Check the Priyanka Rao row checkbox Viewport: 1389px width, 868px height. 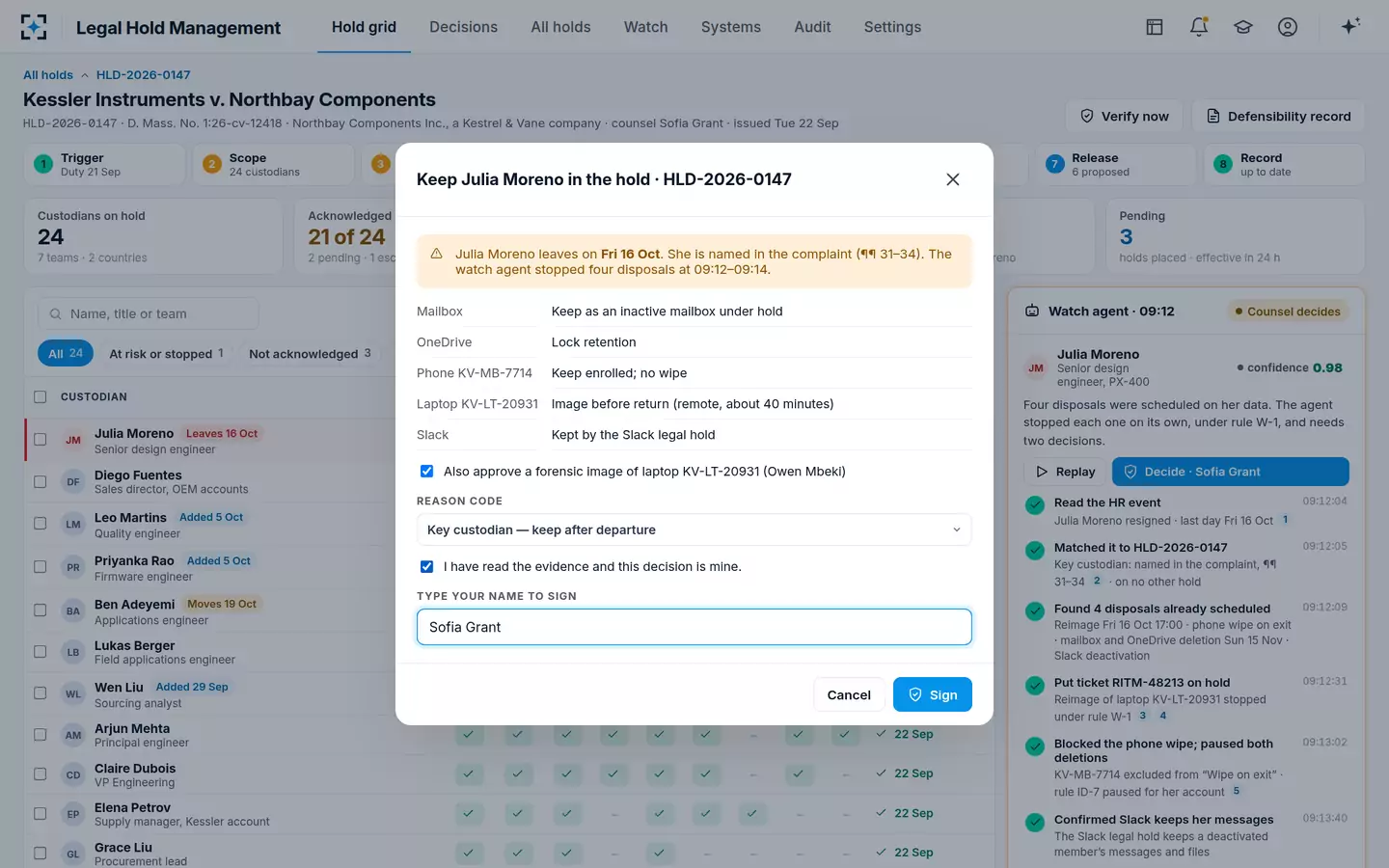point(40,567)
